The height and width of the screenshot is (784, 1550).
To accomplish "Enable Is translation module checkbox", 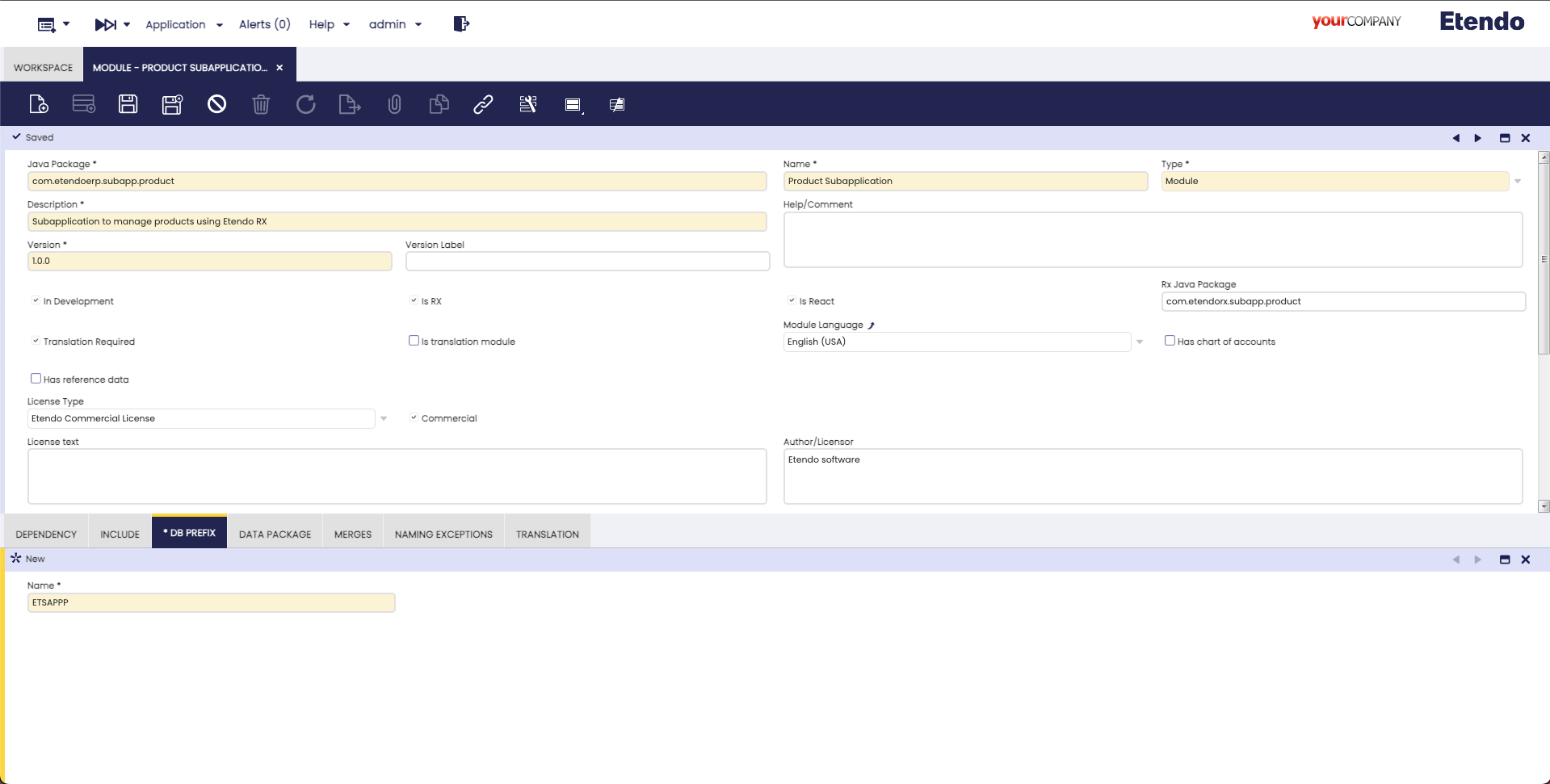I will 414,341.
